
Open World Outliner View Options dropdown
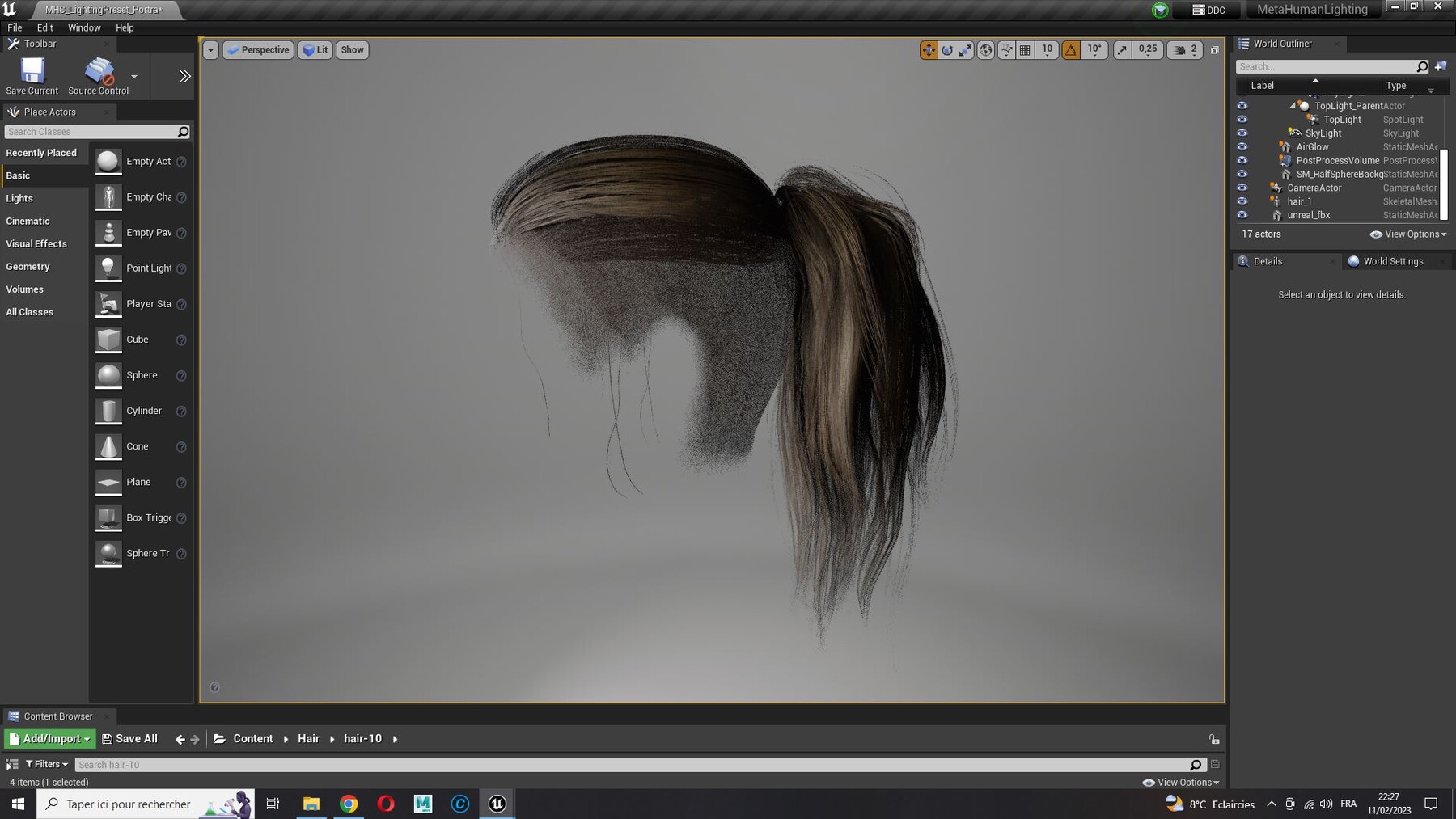(1408, 234)
